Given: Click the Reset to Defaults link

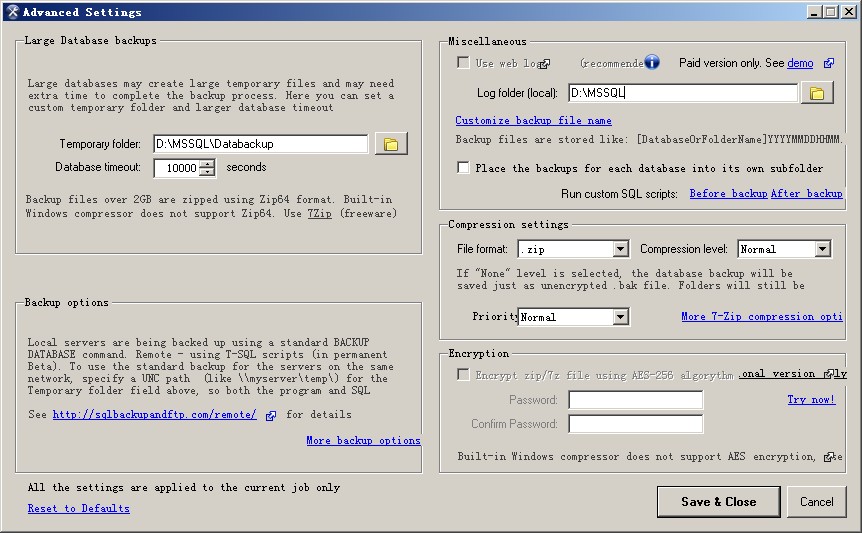Looking at the screenshot, I should click(x=78, y=509).
